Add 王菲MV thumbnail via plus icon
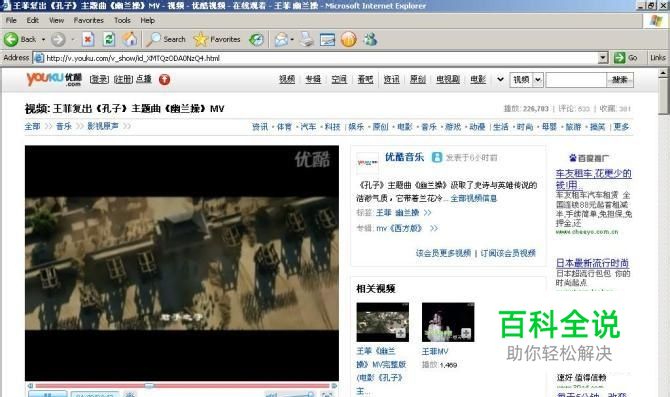The image size is (670, 397). coord(466,333)
